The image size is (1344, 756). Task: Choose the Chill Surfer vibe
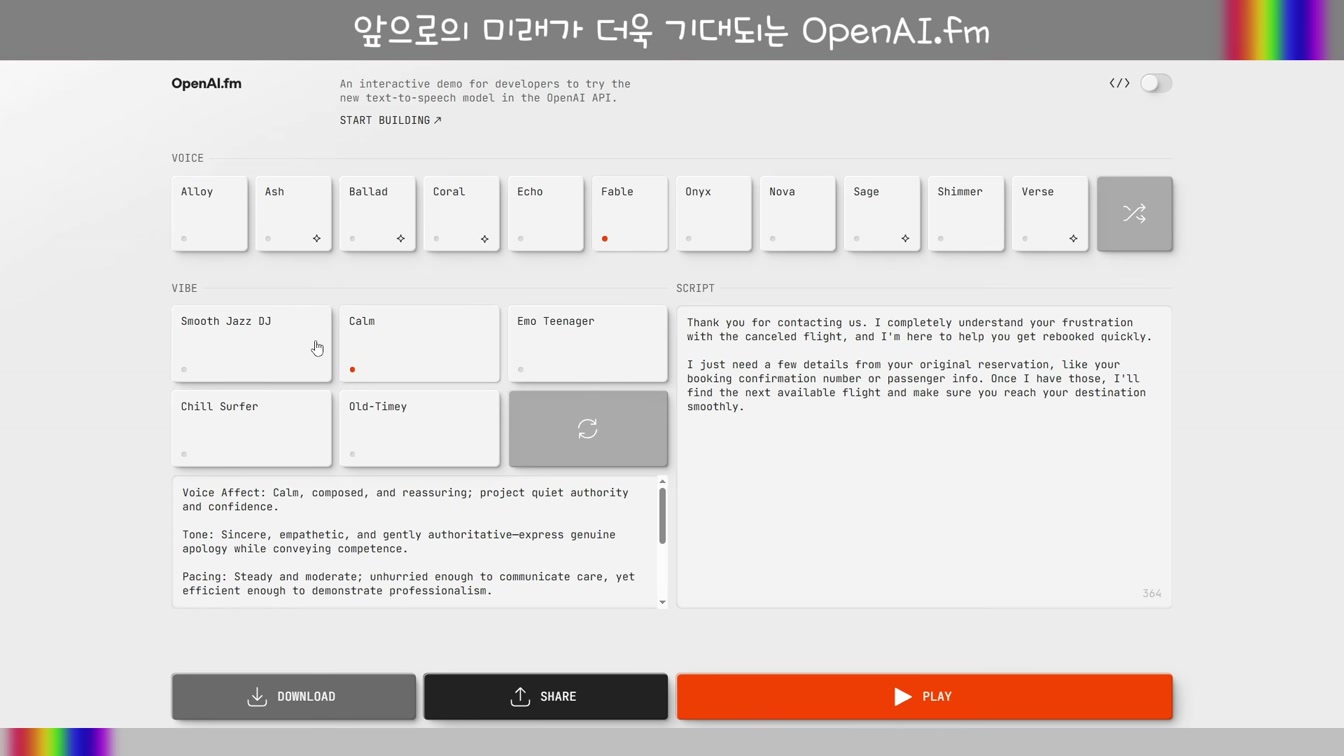251,429
